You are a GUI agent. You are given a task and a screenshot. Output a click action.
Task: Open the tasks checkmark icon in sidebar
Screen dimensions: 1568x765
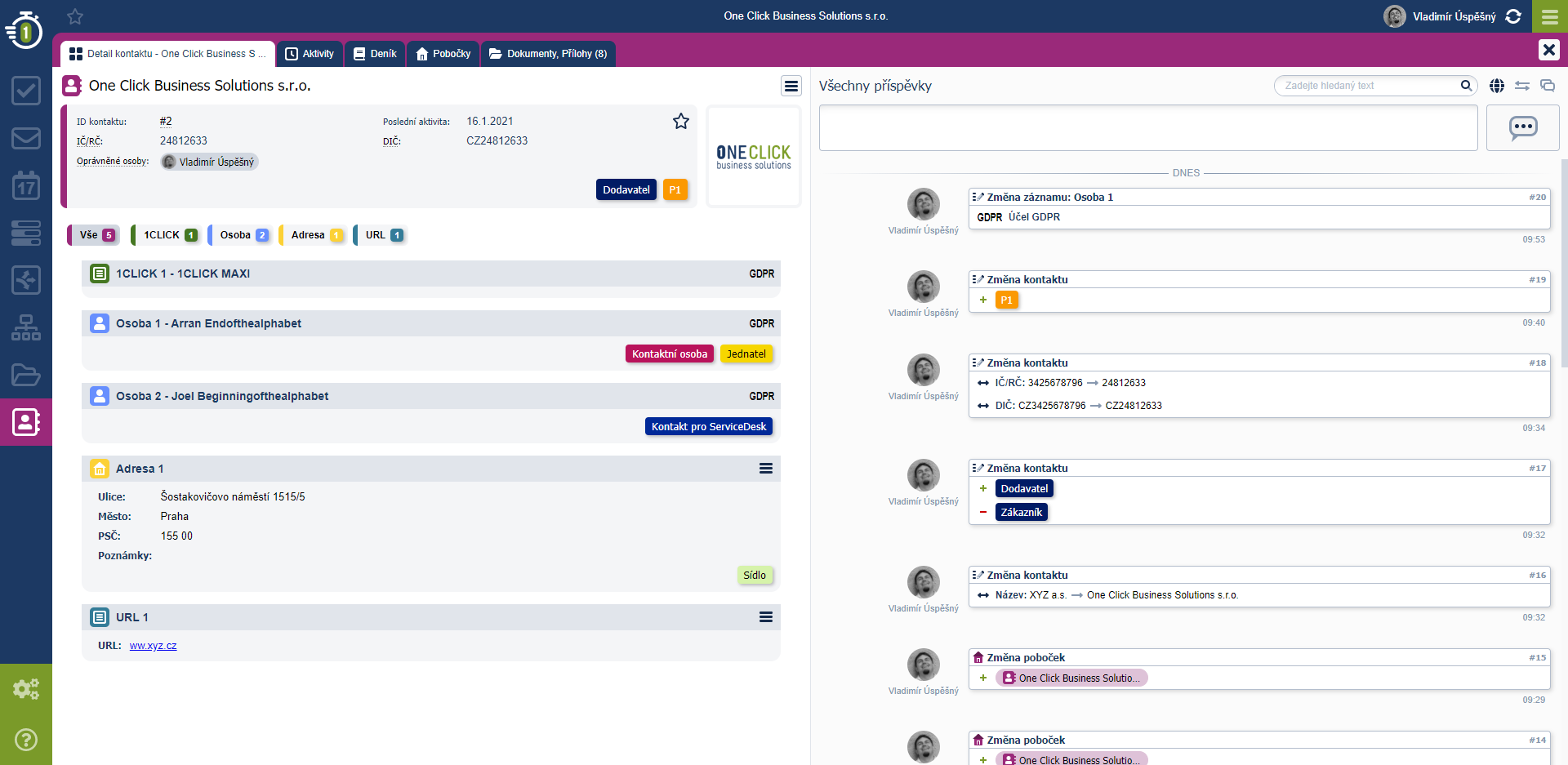(x=26, y=91)
